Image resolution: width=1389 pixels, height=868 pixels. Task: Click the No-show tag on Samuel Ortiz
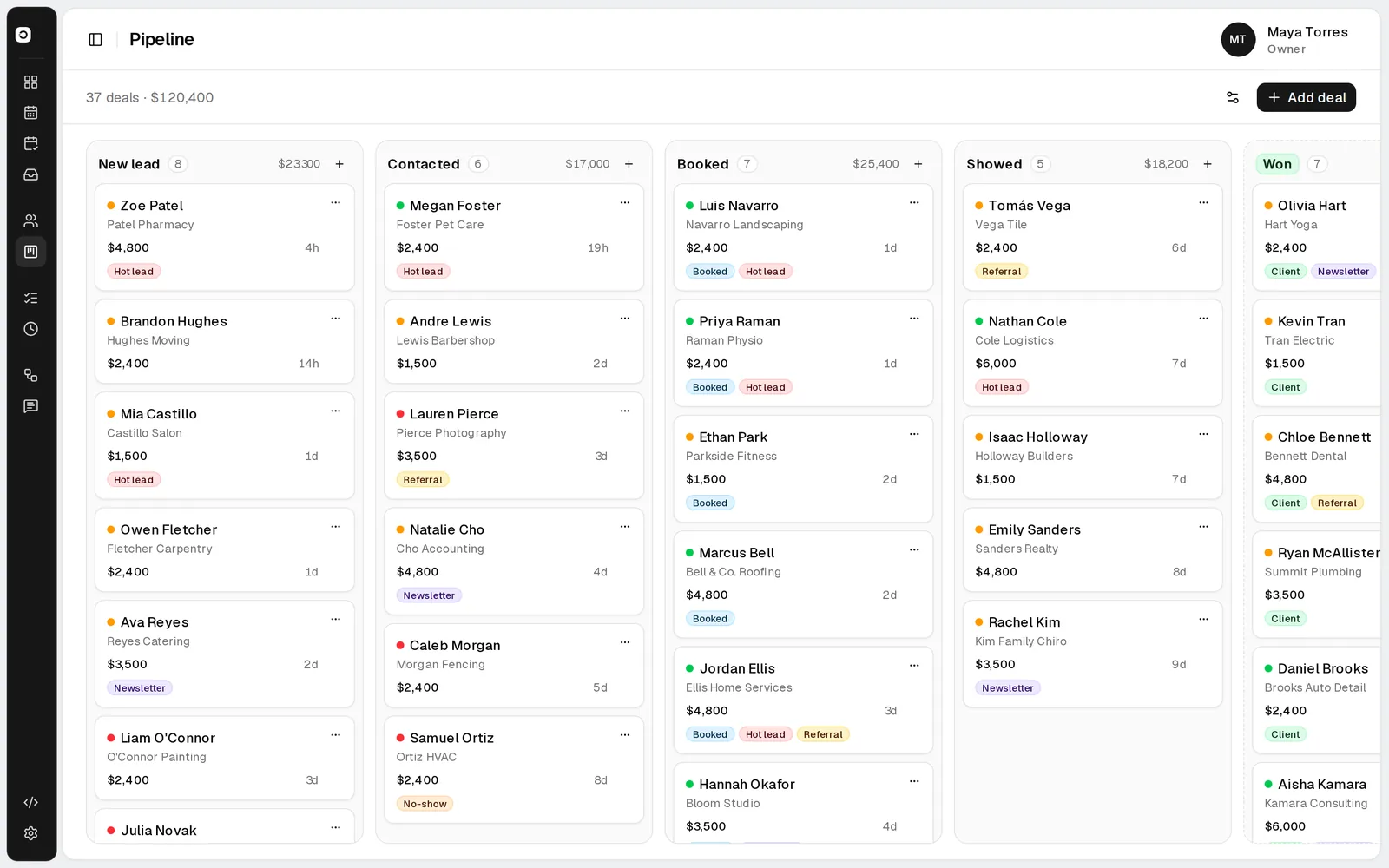coord(425,804)
